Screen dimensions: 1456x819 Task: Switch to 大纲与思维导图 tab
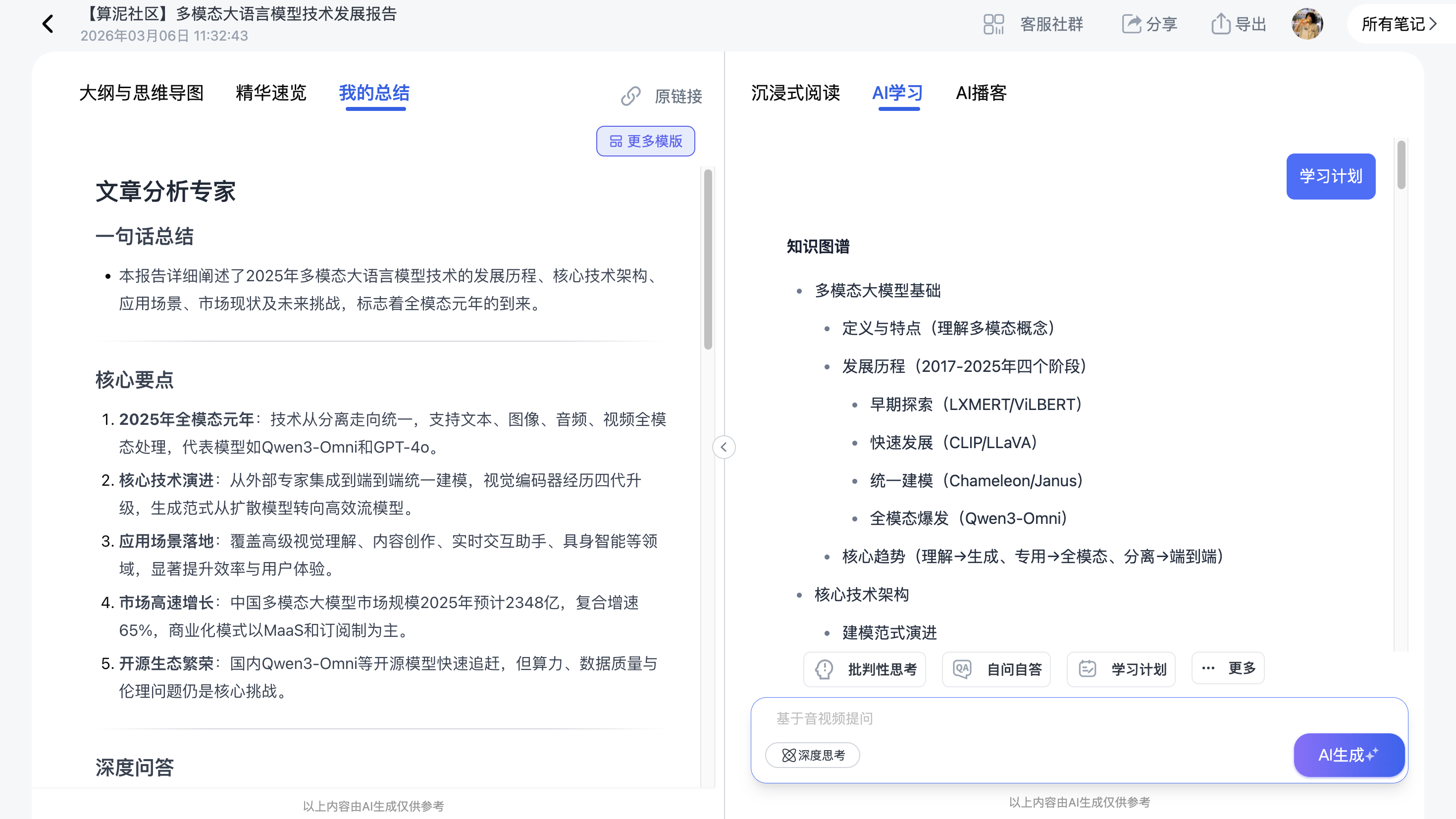[141, 93]
